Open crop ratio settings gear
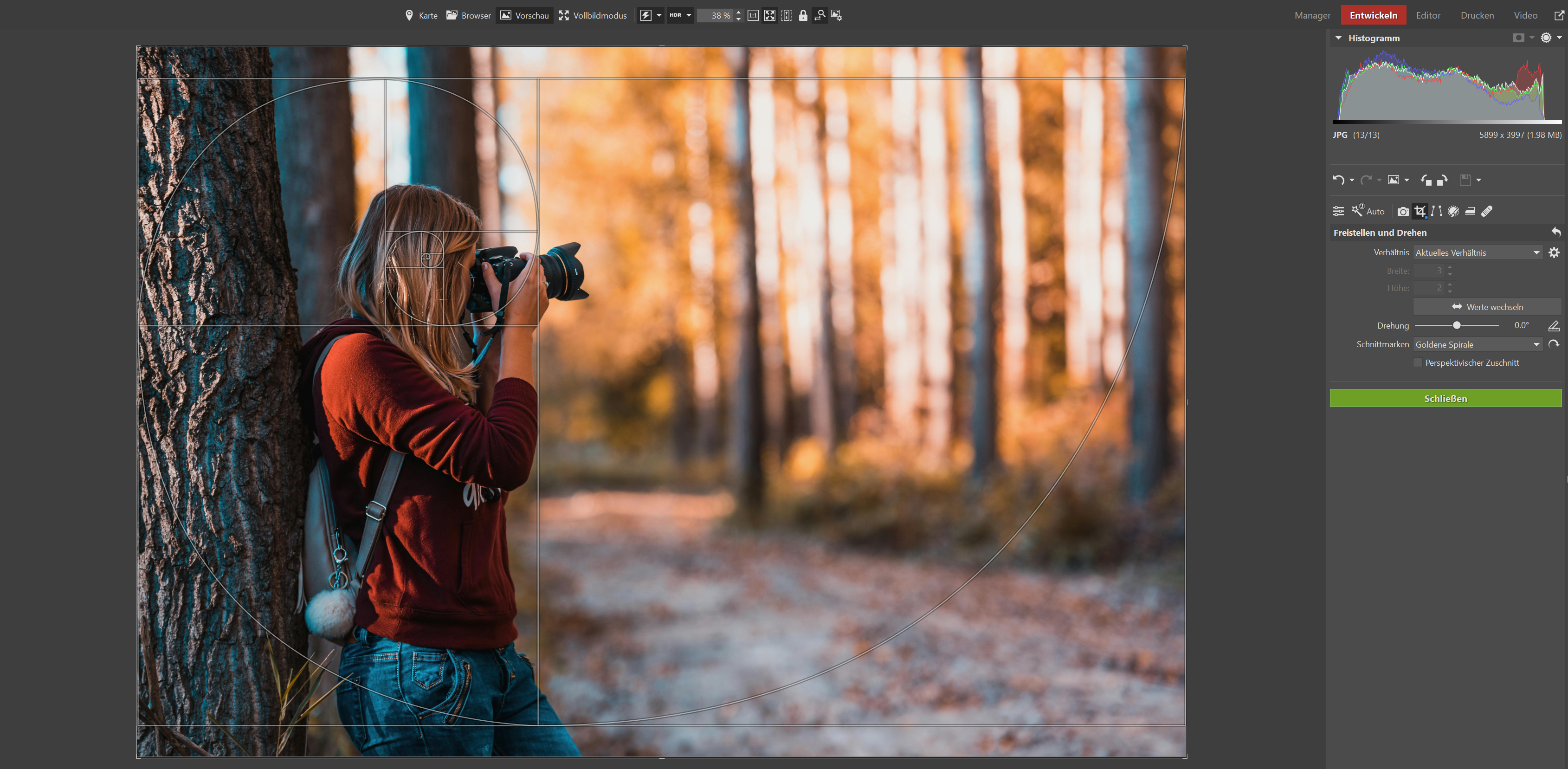 click(1554, 252)
